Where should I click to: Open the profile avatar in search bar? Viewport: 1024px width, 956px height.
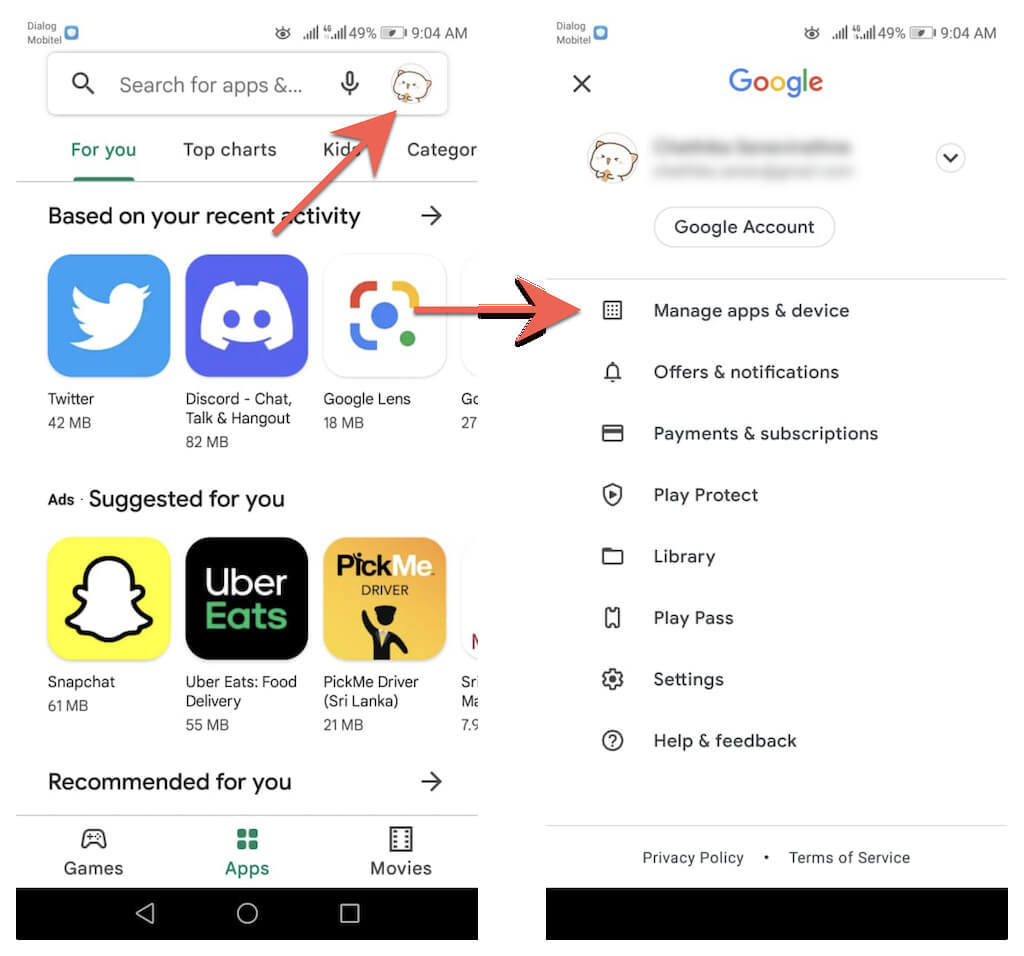click(411, 84)
